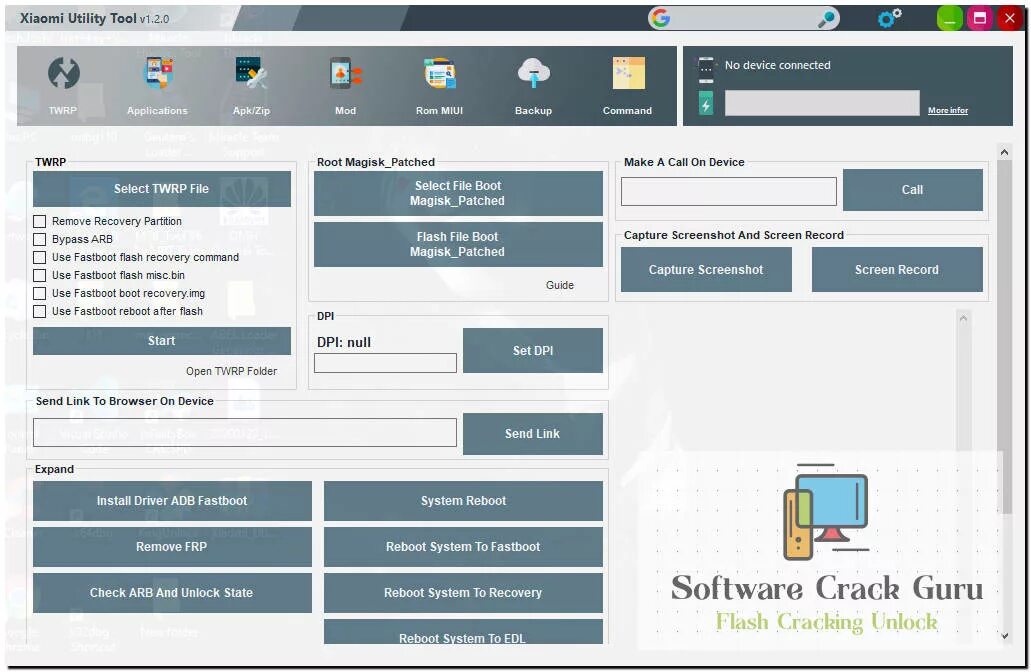
Task: Click Reboot System To Recovery
Action: 464,593
